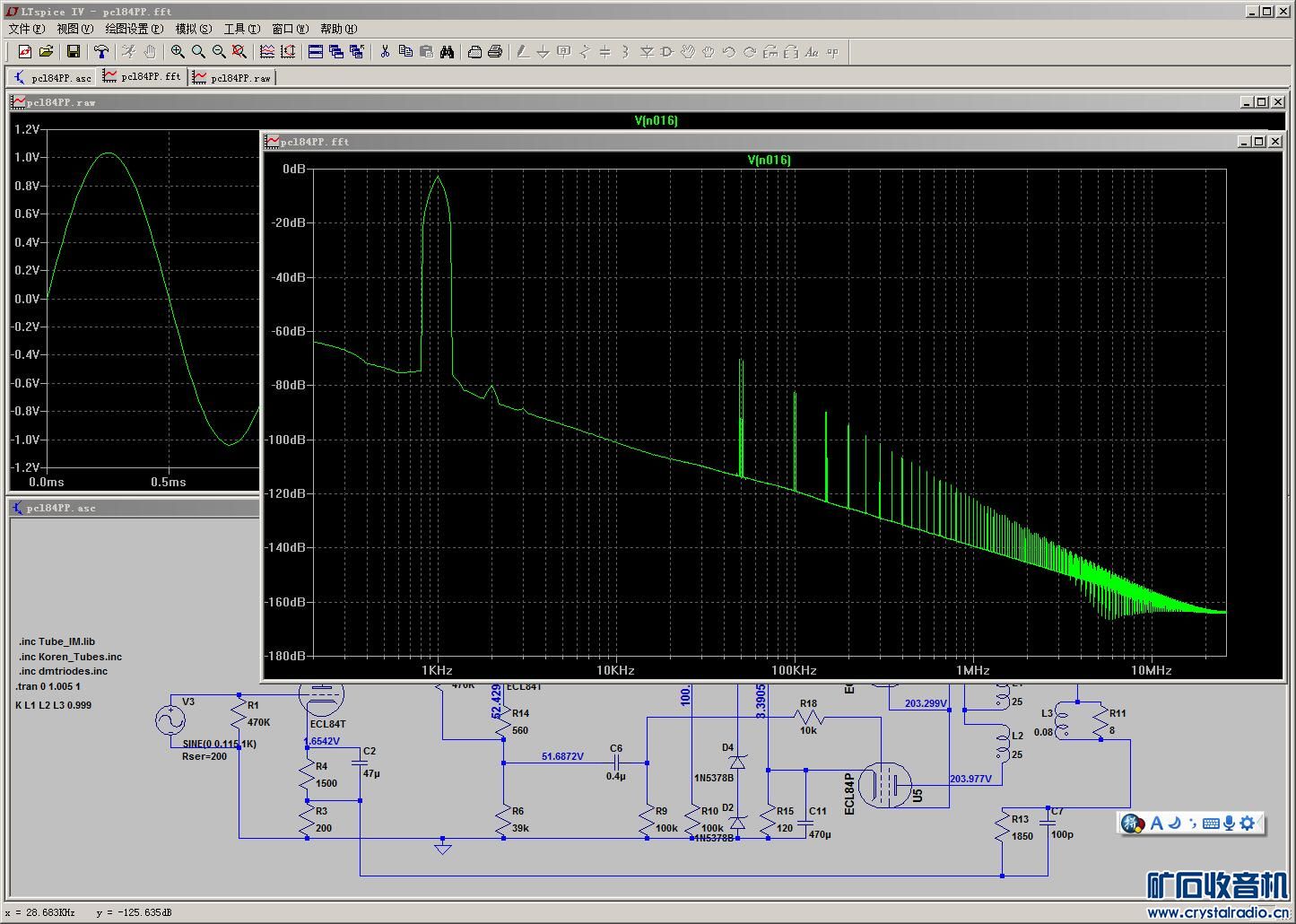
Task: Click the 51.6872V node voltage label
Action: (562, 756)
